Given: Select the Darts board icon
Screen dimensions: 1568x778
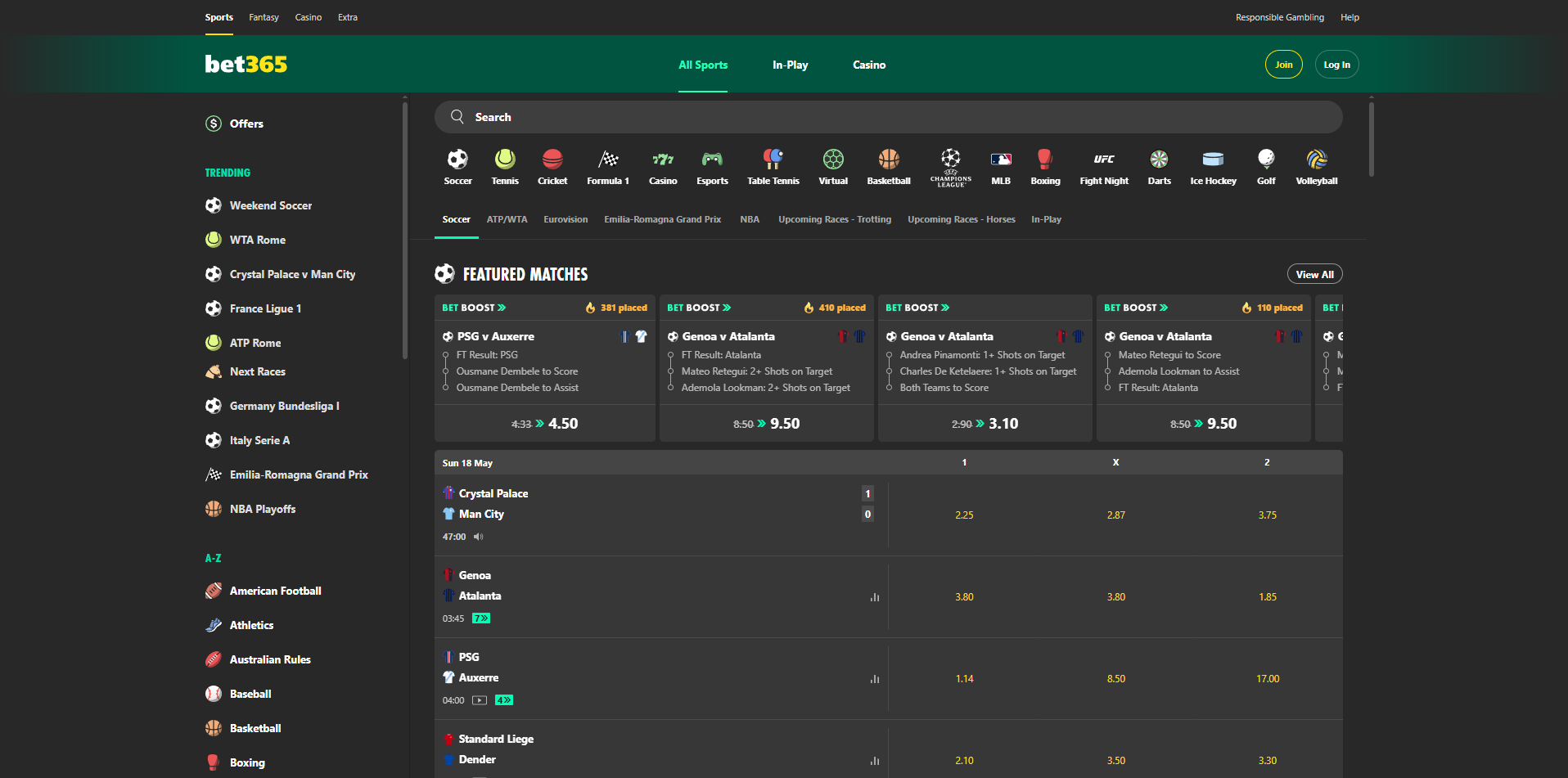Looking at the screenshot, I should (1159, 159).
